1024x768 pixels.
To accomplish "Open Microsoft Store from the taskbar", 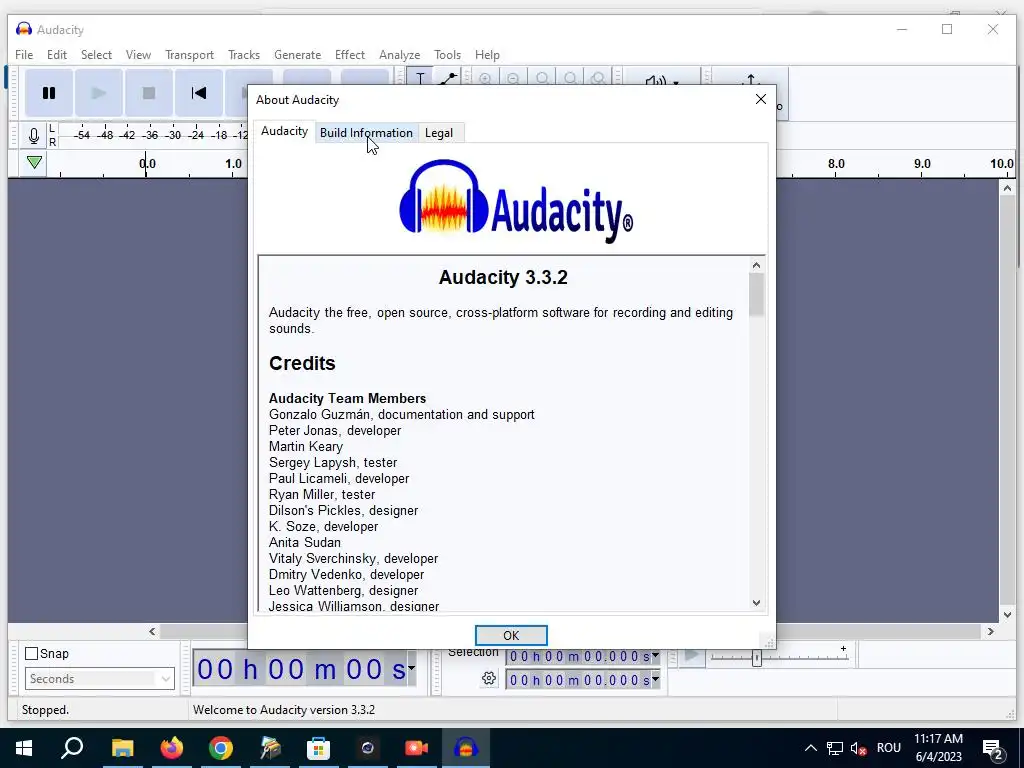I will (319, 748).
